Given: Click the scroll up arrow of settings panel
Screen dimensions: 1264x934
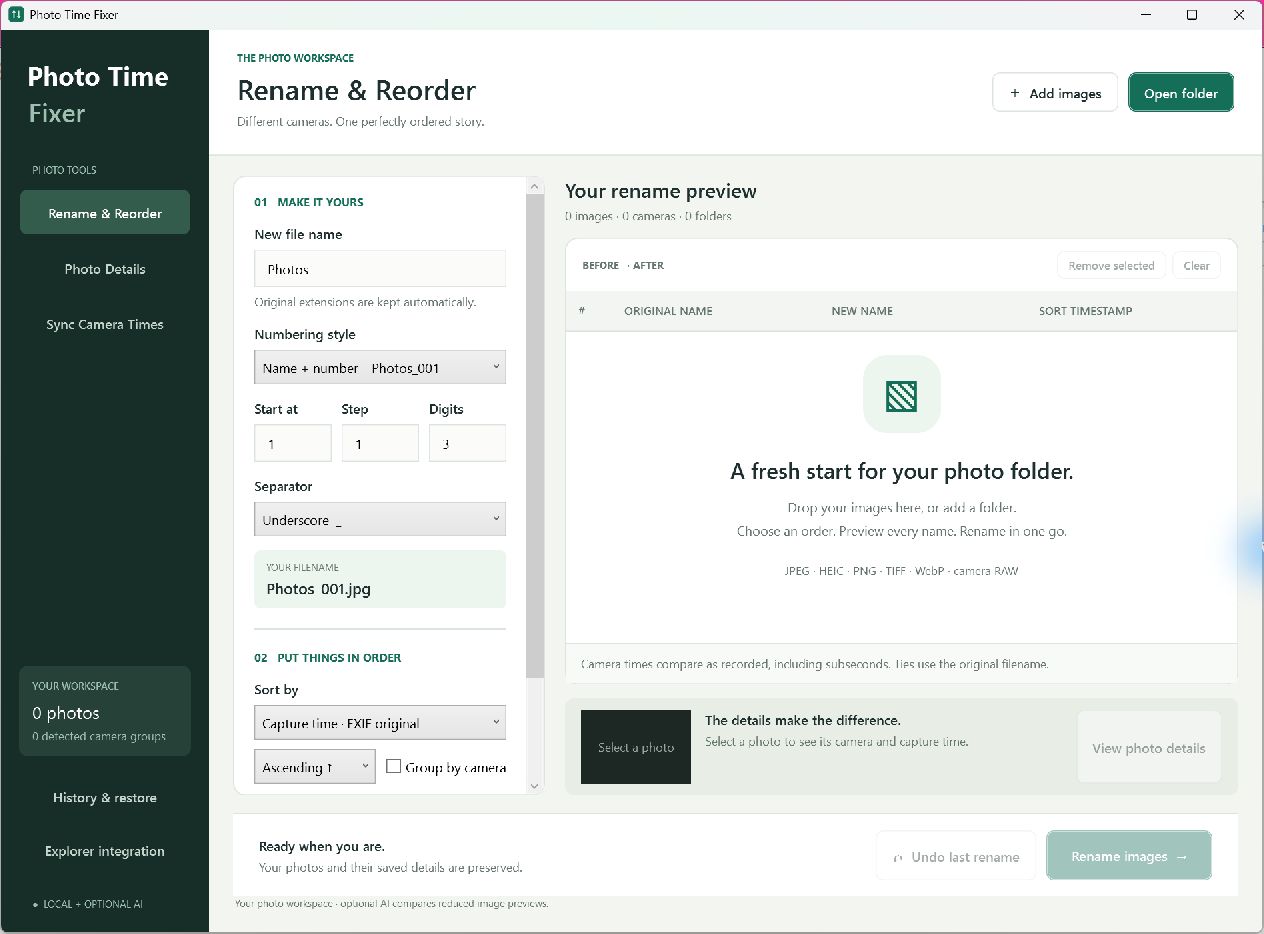Looking at the screenshot, I should pyautogui.click(x=535, y=187).
